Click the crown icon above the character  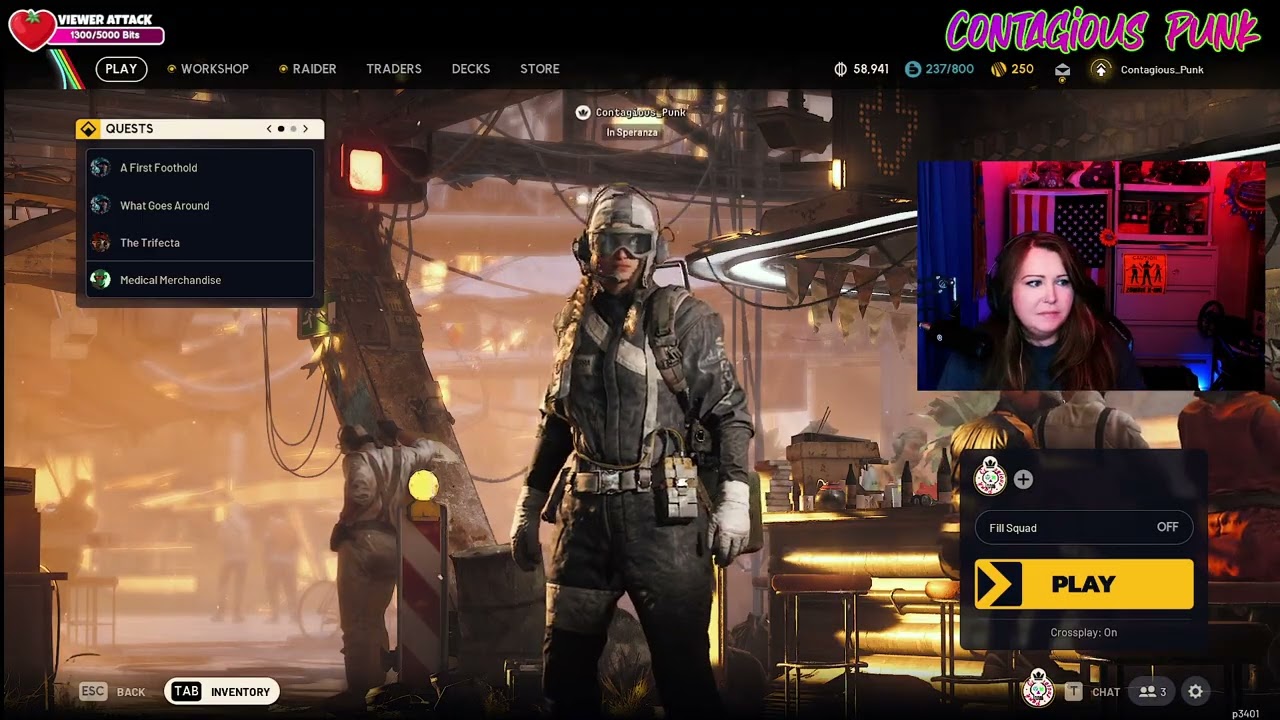(x=583, y=113)
